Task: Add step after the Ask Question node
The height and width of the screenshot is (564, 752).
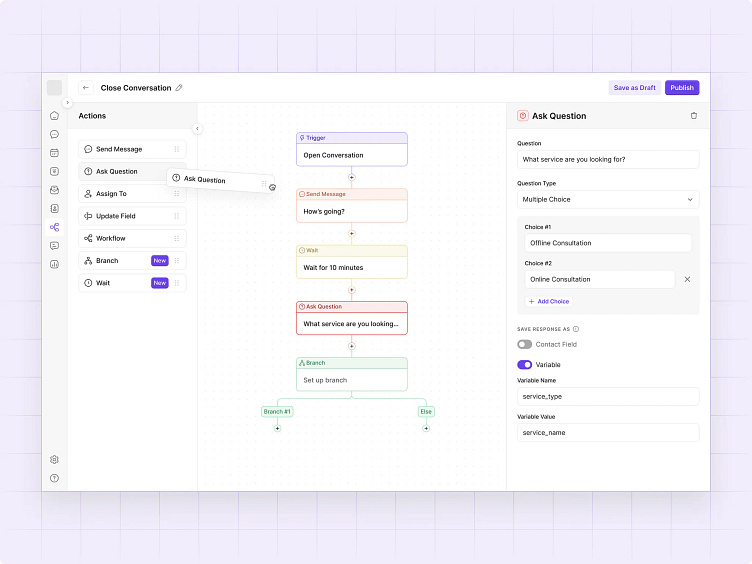Action: coord(352,346)
